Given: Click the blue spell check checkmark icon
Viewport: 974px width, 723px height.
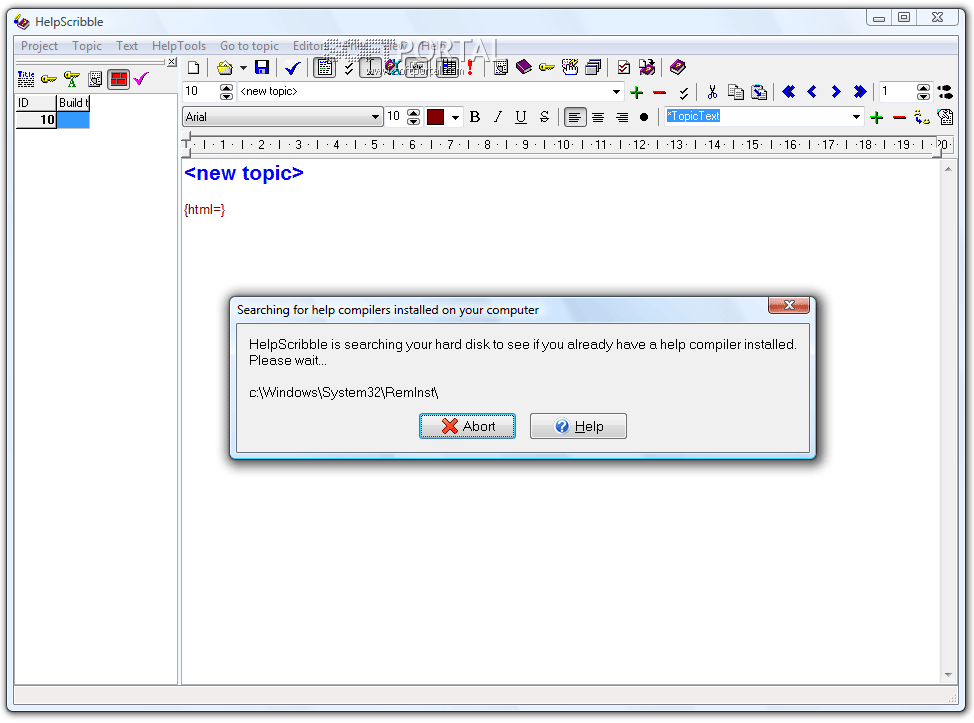Looking at the screenshot, I should tap(293, 68).
